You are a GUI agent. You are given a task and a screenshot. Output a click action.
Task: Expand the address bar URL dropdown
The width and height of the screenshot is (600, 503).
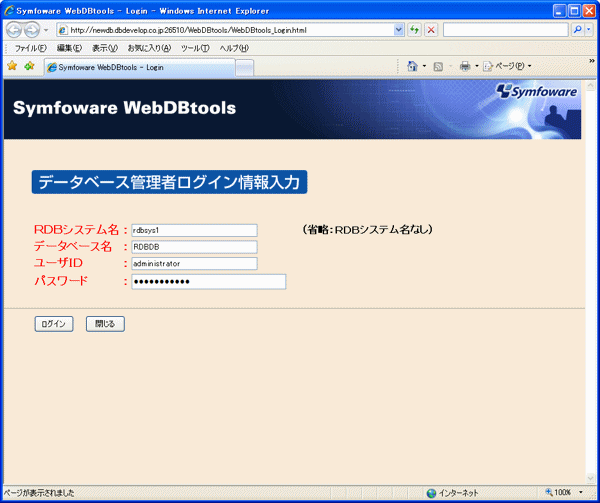[x=399, y=30]
